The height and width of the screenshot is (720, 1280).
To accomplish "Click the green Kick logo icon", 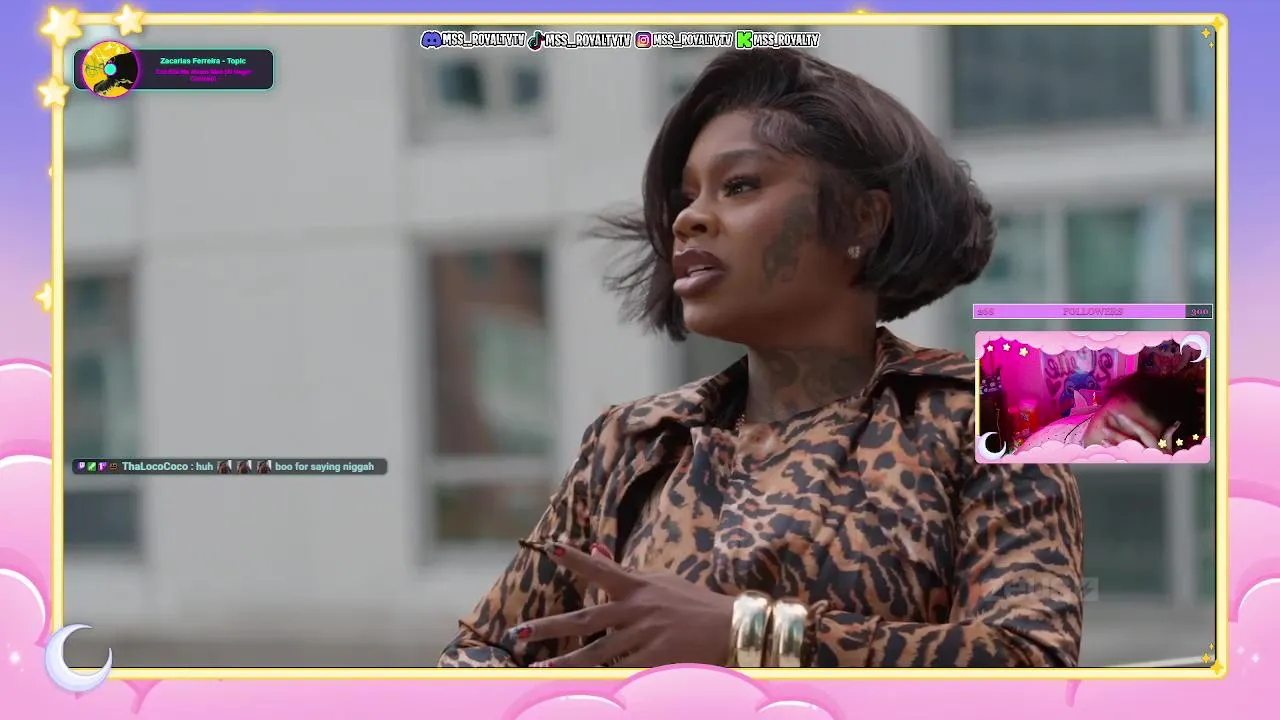I will point(744,40).
